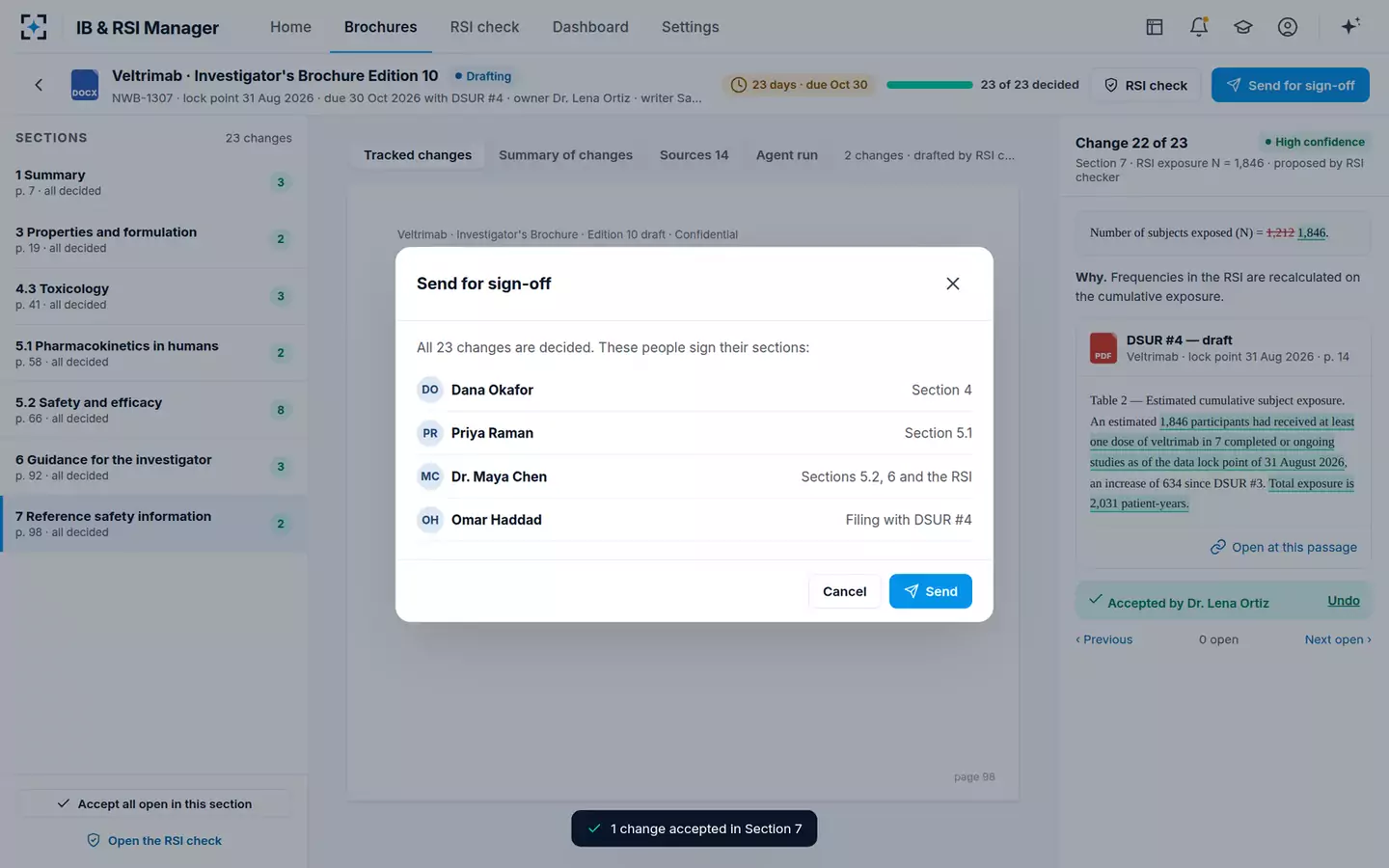Undo acceptance by Dr. Lena Ortiz
Image resolution: width=1389 pixels, height=868 pixels.
[1343, 601]
